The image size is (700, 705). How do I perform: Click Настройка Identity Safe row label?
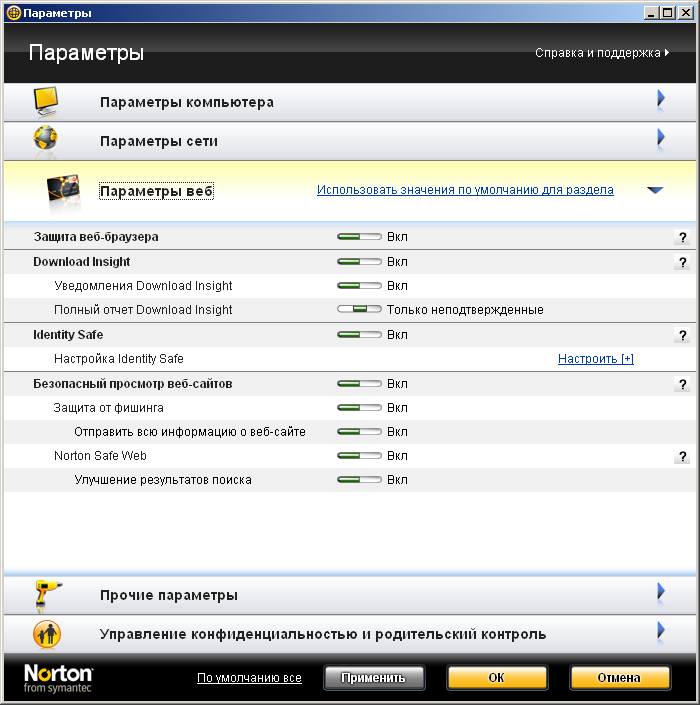coord(119,359)
